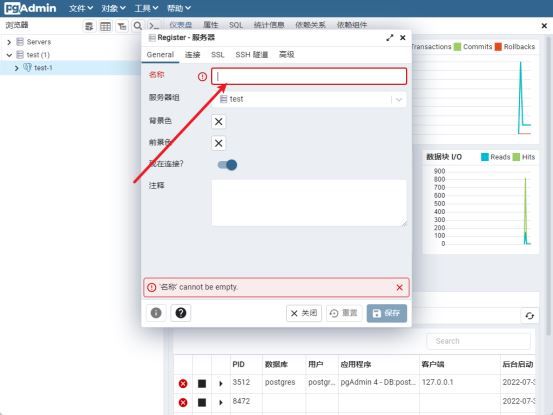Click the 注释 text area
This screenshot has width=553, height=415.
click(x=309, y=203)
